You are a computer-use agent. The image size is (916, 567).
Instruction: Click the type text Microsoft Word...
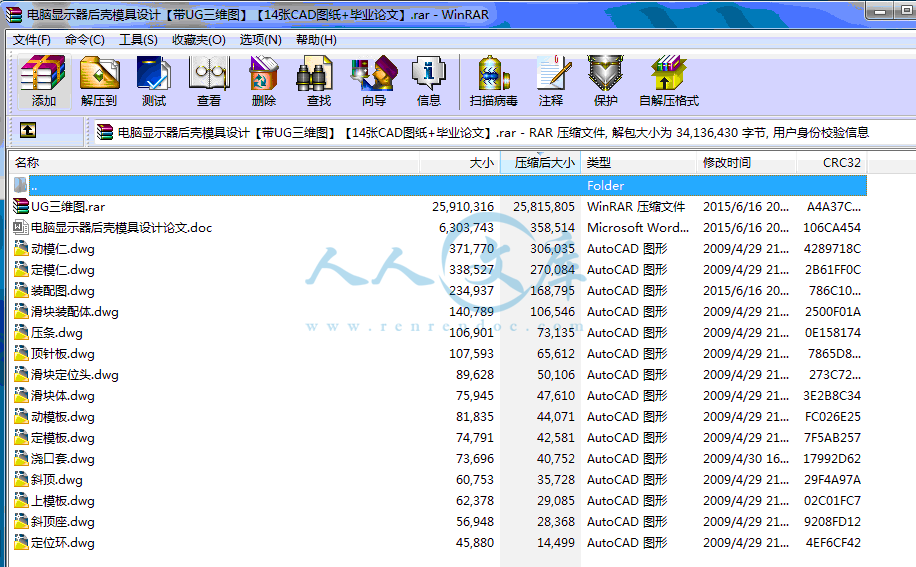coord(638,227)
